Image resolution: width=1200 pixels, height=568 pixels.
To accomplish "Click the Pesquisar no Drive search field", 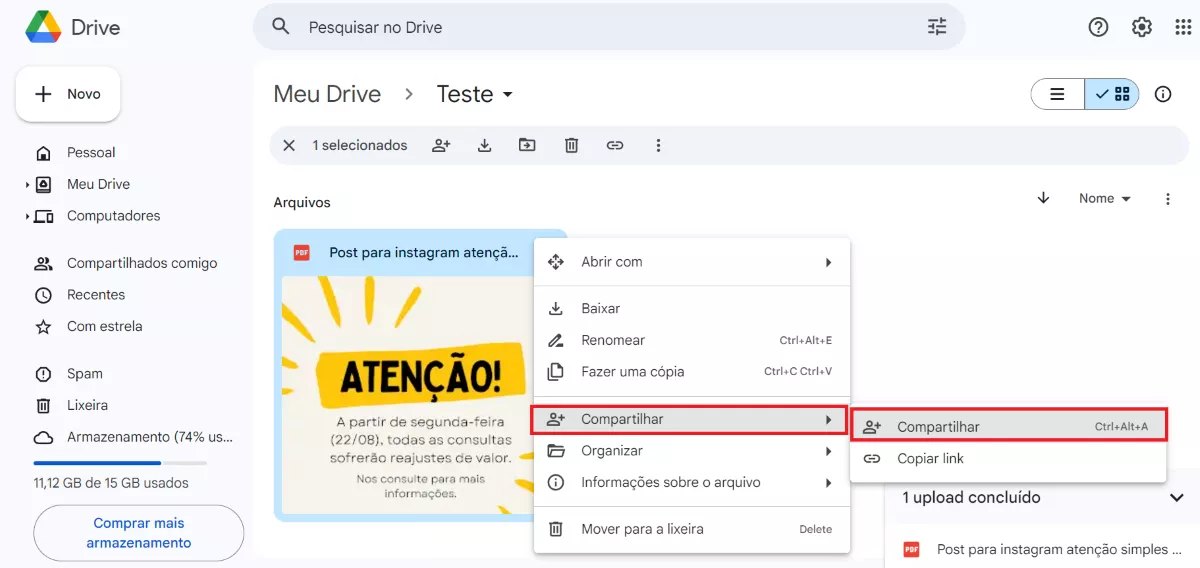I will point(609,27).
